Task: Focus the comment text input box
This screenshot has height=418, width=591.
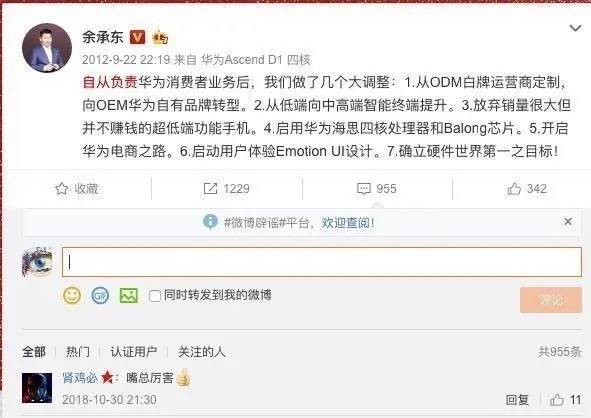Action: (322, 262)
